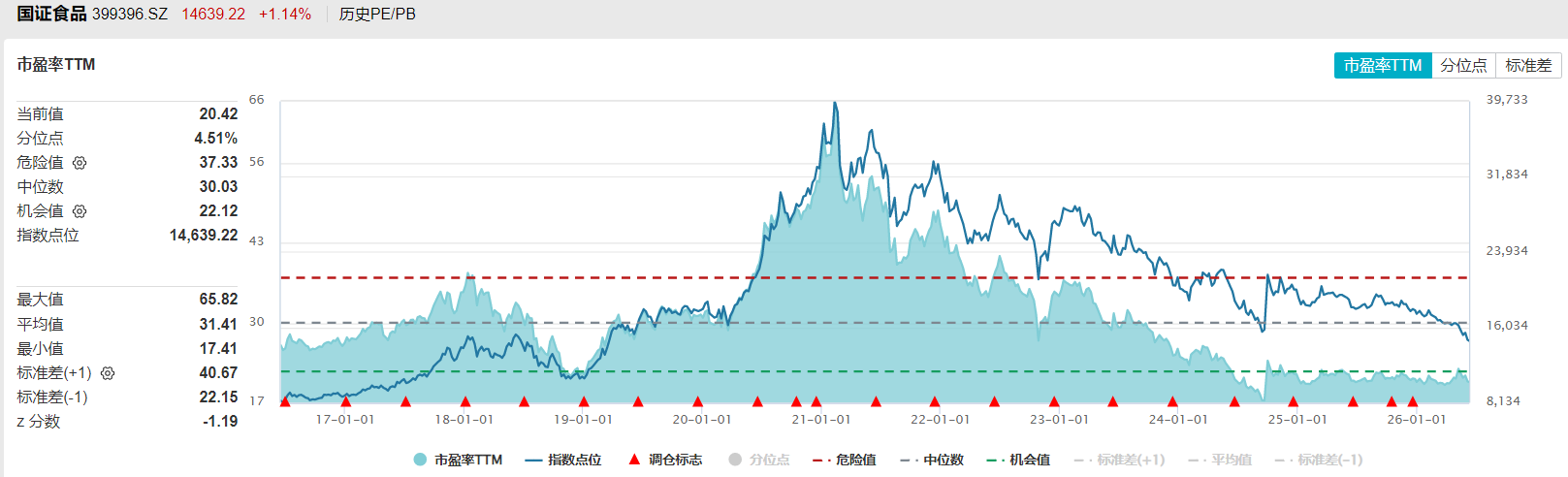Open the gear settings beside 危险值
This screenshot has width=1568, height=477.
click(x=80, y=163)
